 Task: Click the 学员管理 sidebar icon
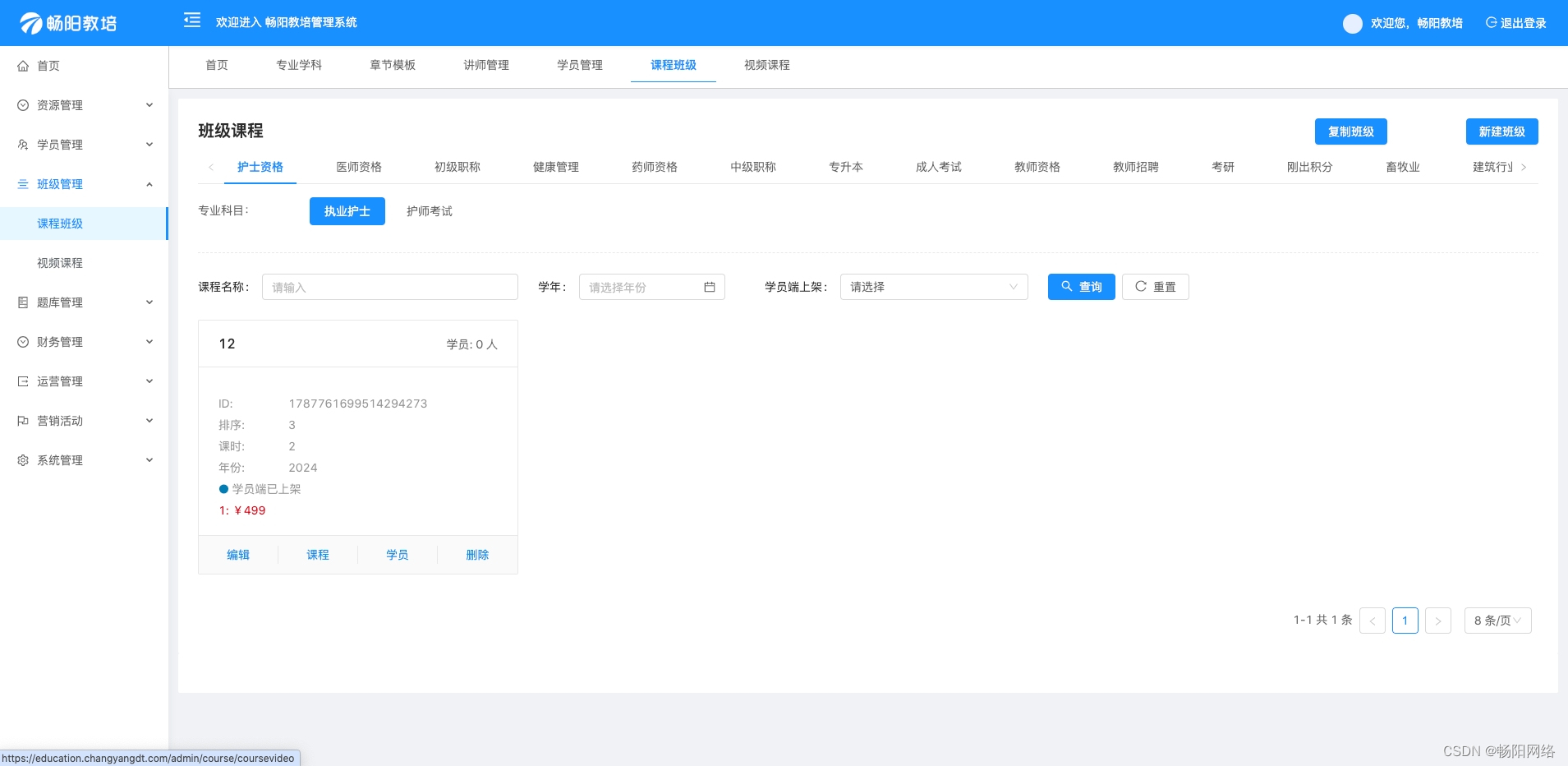click(23, 145)
